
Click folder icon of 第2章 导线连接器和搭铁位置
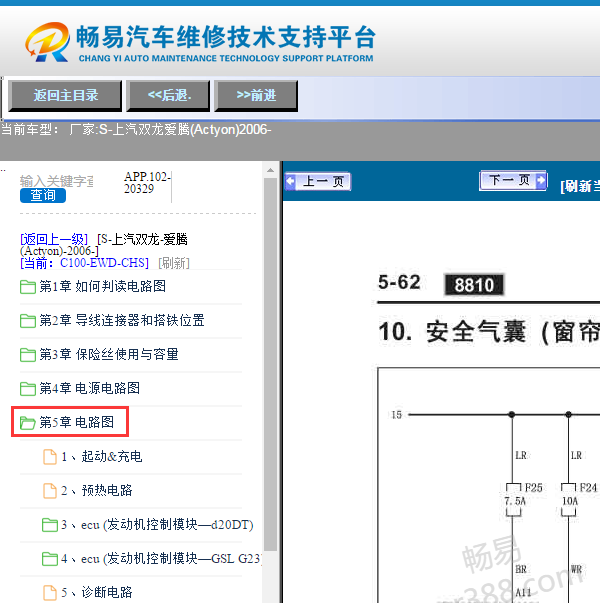(x=28, y=321)
